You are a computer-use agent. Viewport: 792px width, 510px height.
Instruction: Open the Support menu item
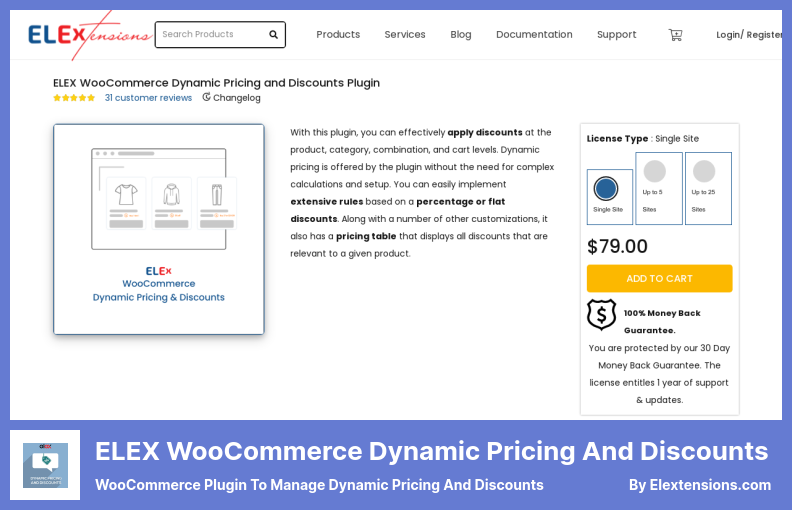[x=616, y=35]
